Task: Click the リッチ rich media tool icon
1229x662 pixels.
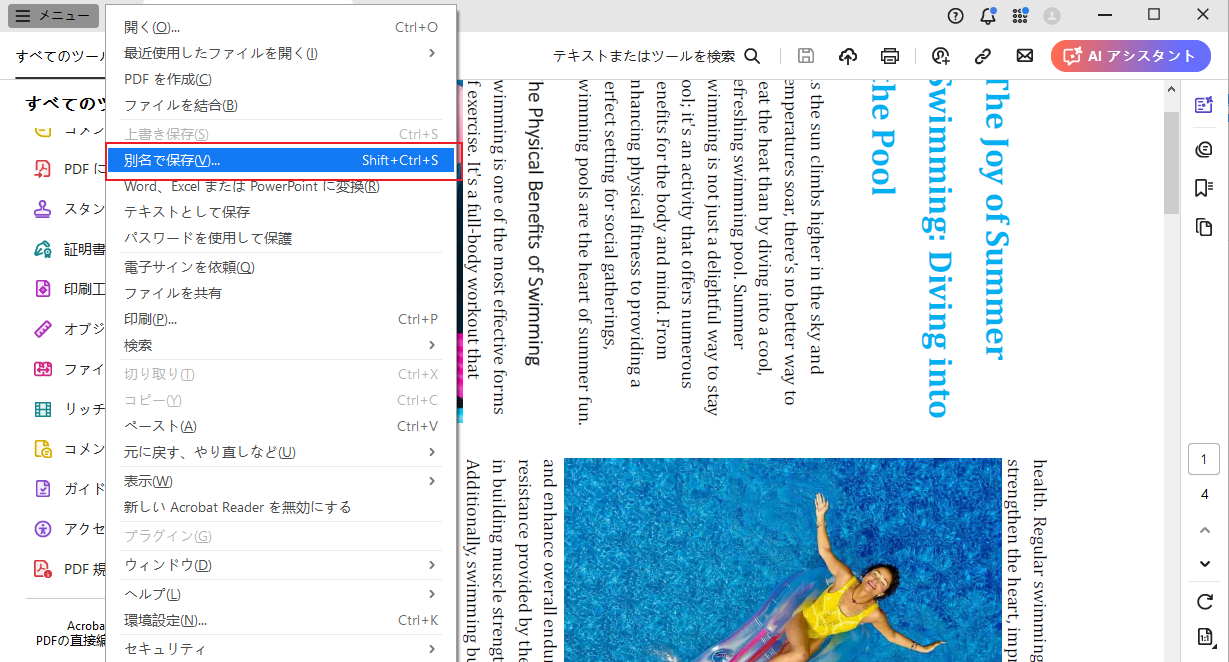Action: pos(43,409)
